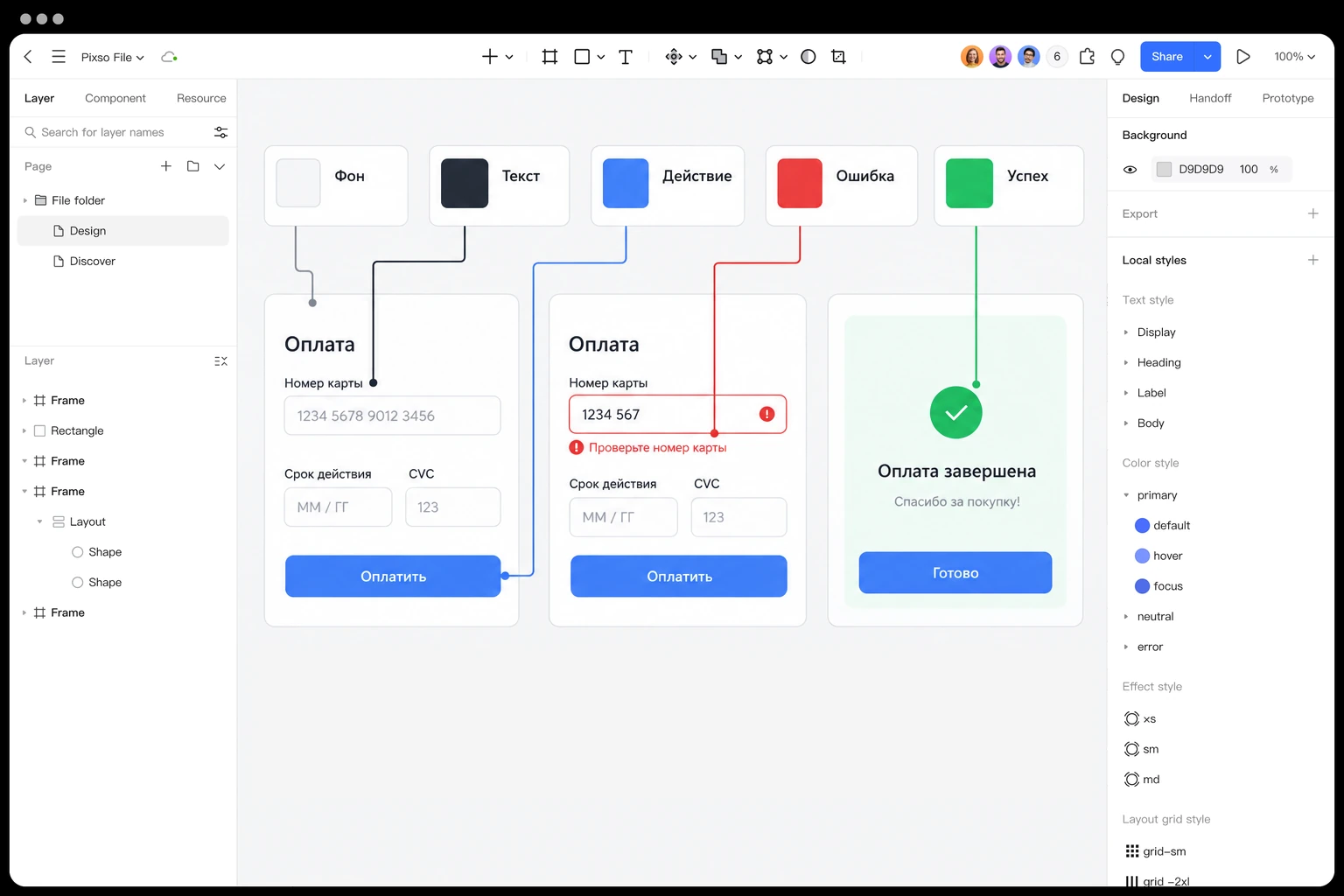
Task: Collapse all layers icon
Action: coord(220,360)
